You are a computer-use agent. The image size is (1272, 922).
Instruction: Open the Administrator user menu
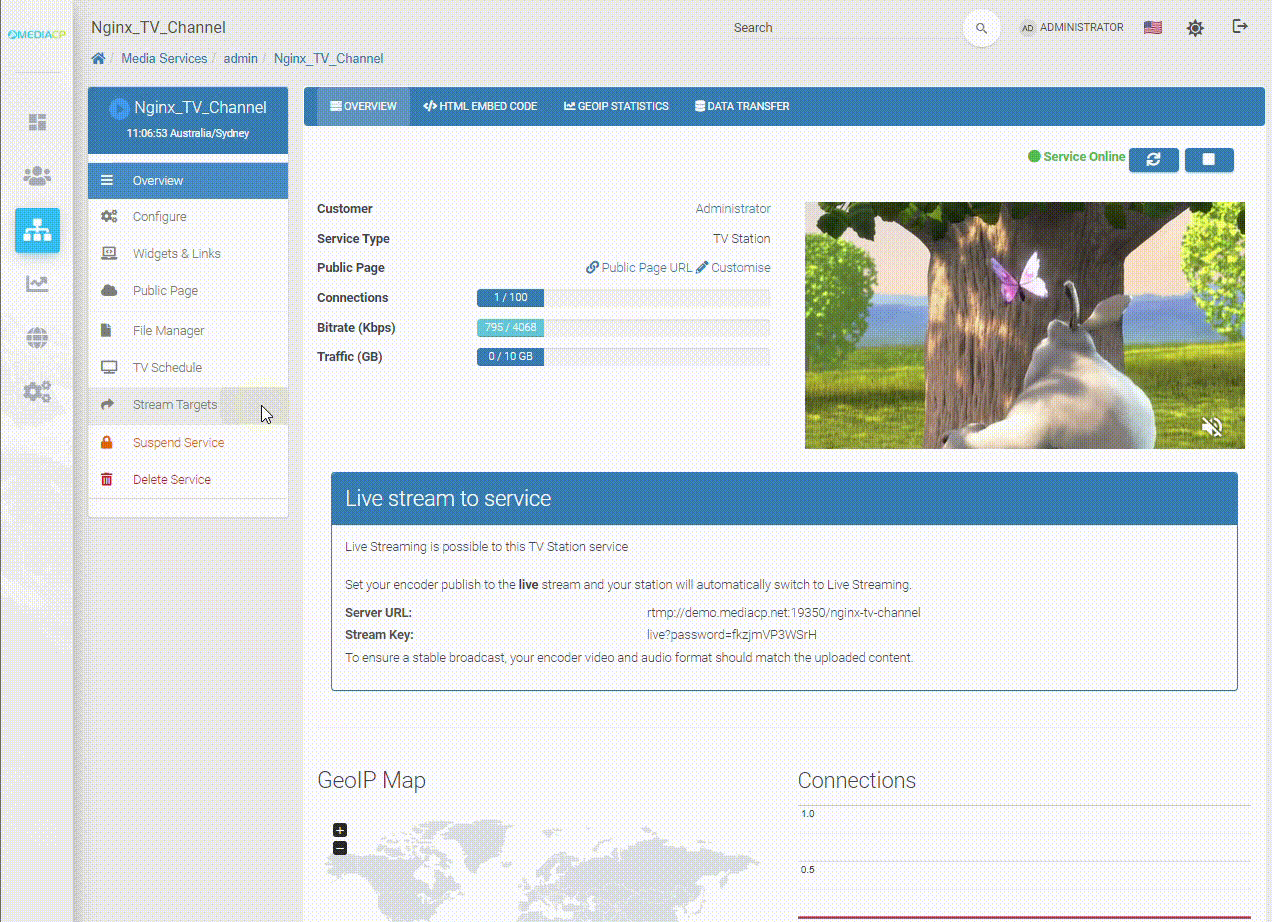[x=1072, y=28]
